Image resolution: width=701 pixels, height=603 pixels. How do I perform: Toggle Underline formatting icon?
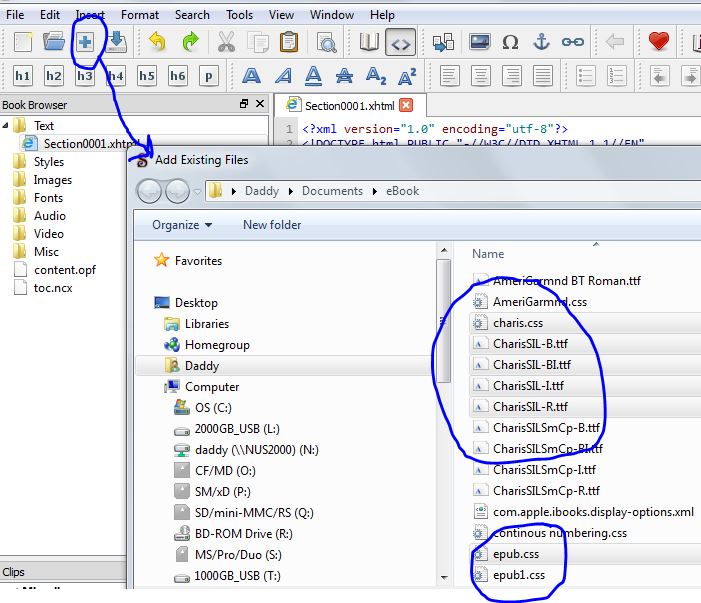313,76
